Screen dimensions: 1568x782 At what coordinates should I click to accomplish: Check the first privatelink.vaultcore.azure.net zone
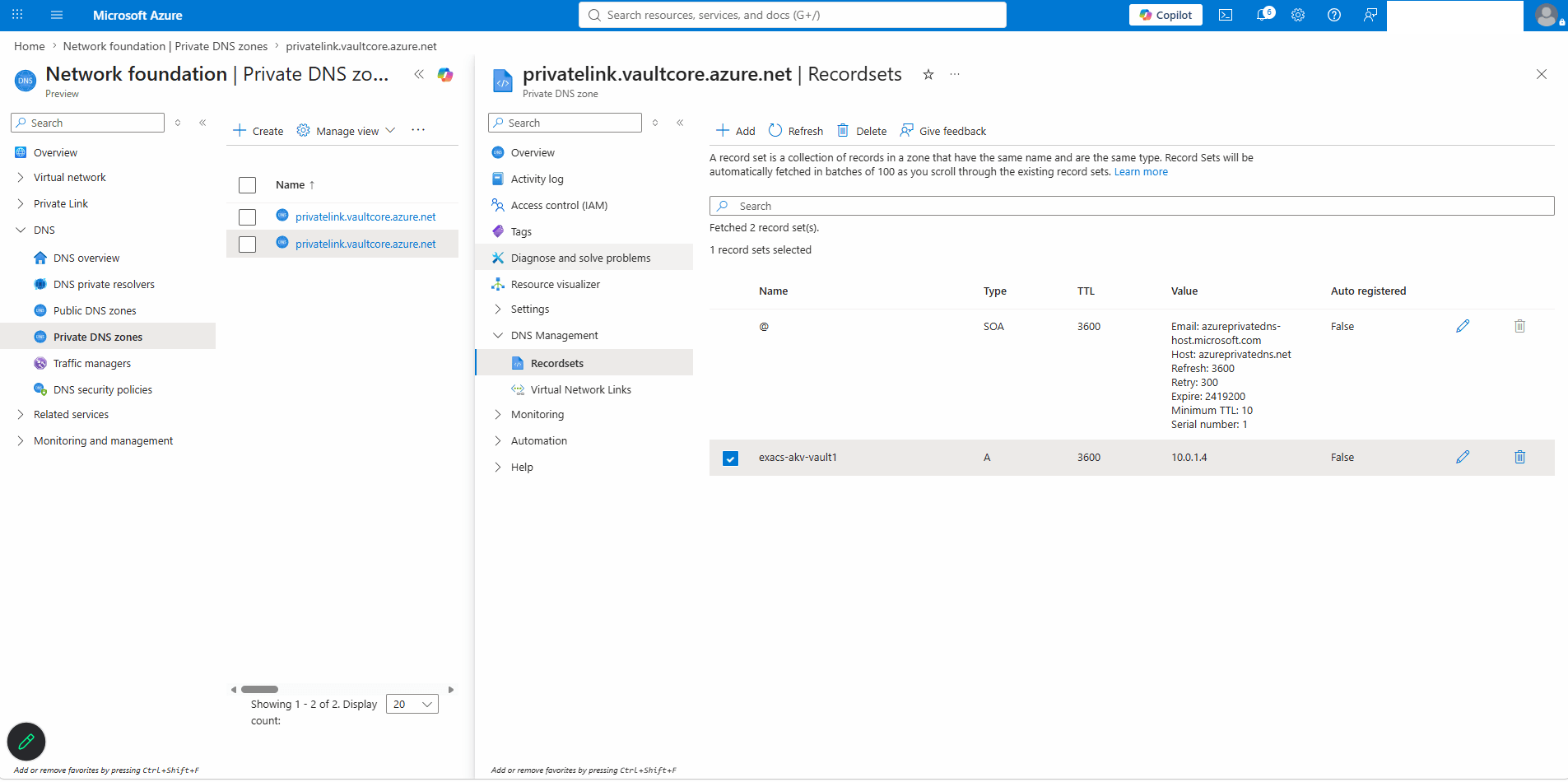tap(247, 217)
